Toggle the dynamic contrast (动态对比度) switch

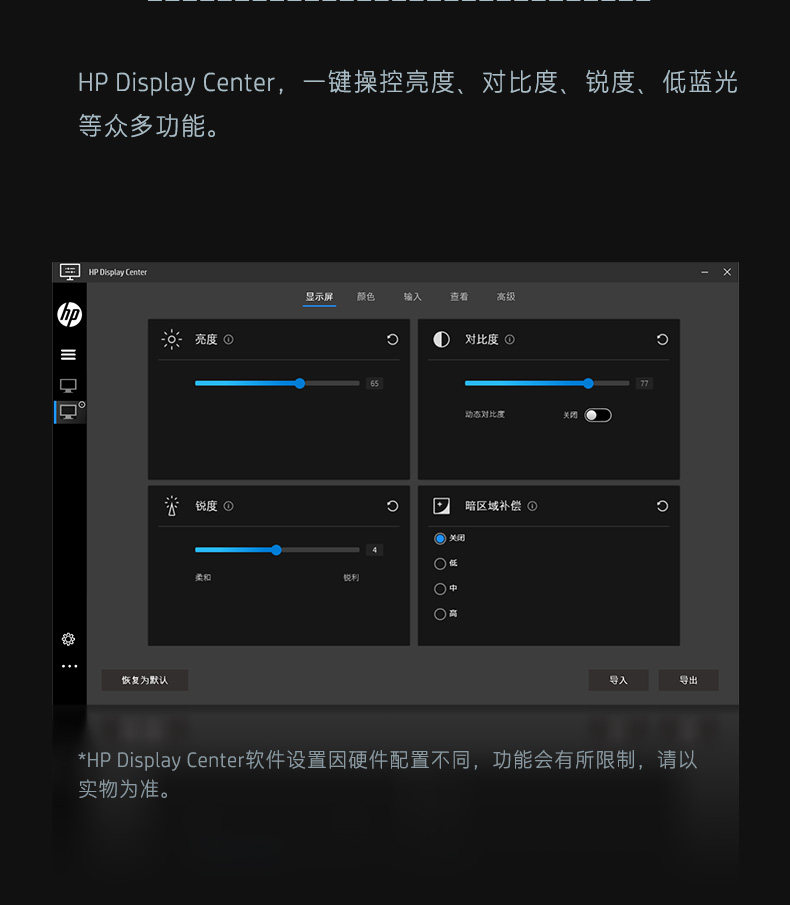click(598, 415)
